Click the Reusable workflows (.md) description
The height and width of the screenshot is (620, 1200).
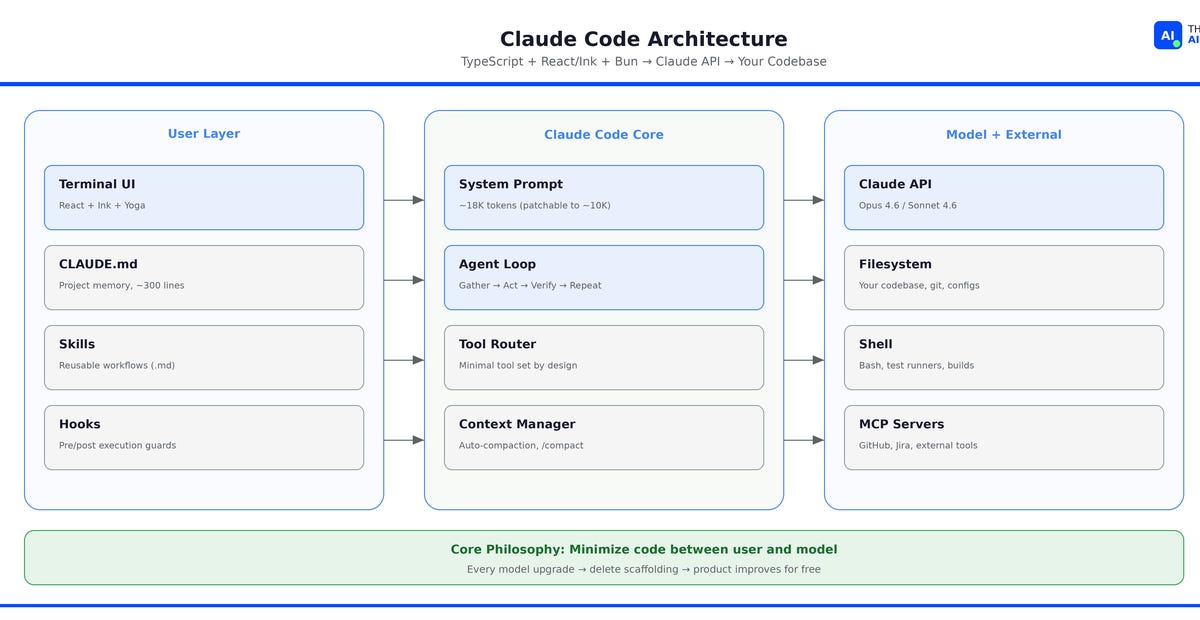tap(117, 365)
